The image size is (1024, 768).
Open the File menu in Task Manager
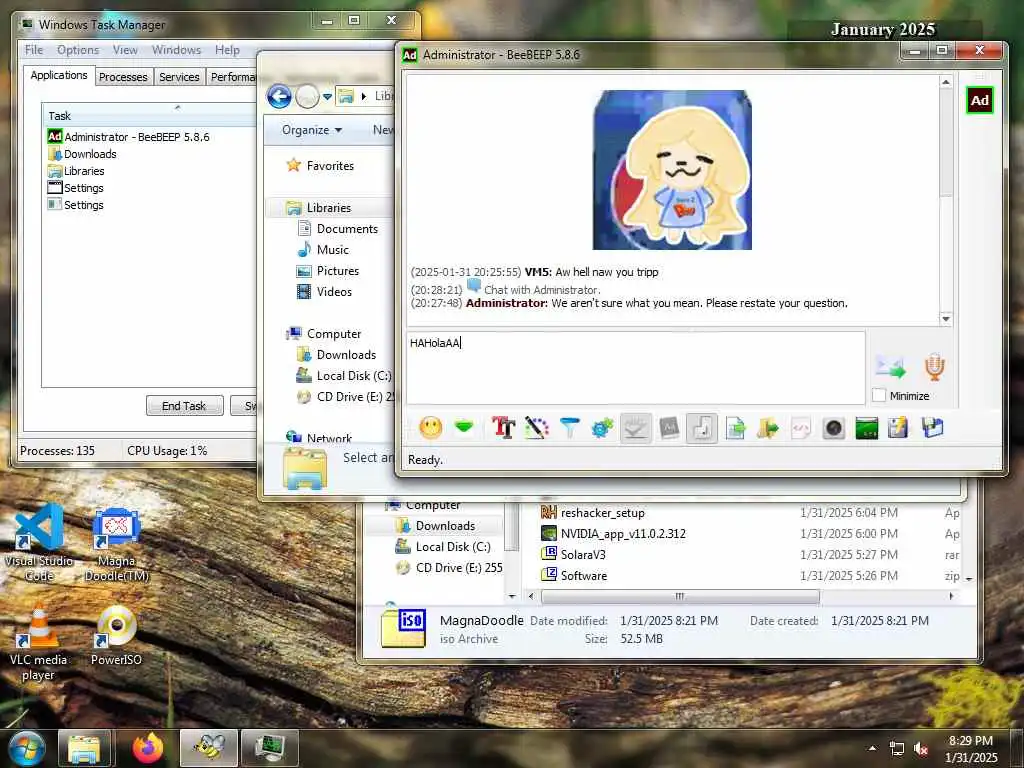pos(34,50)
